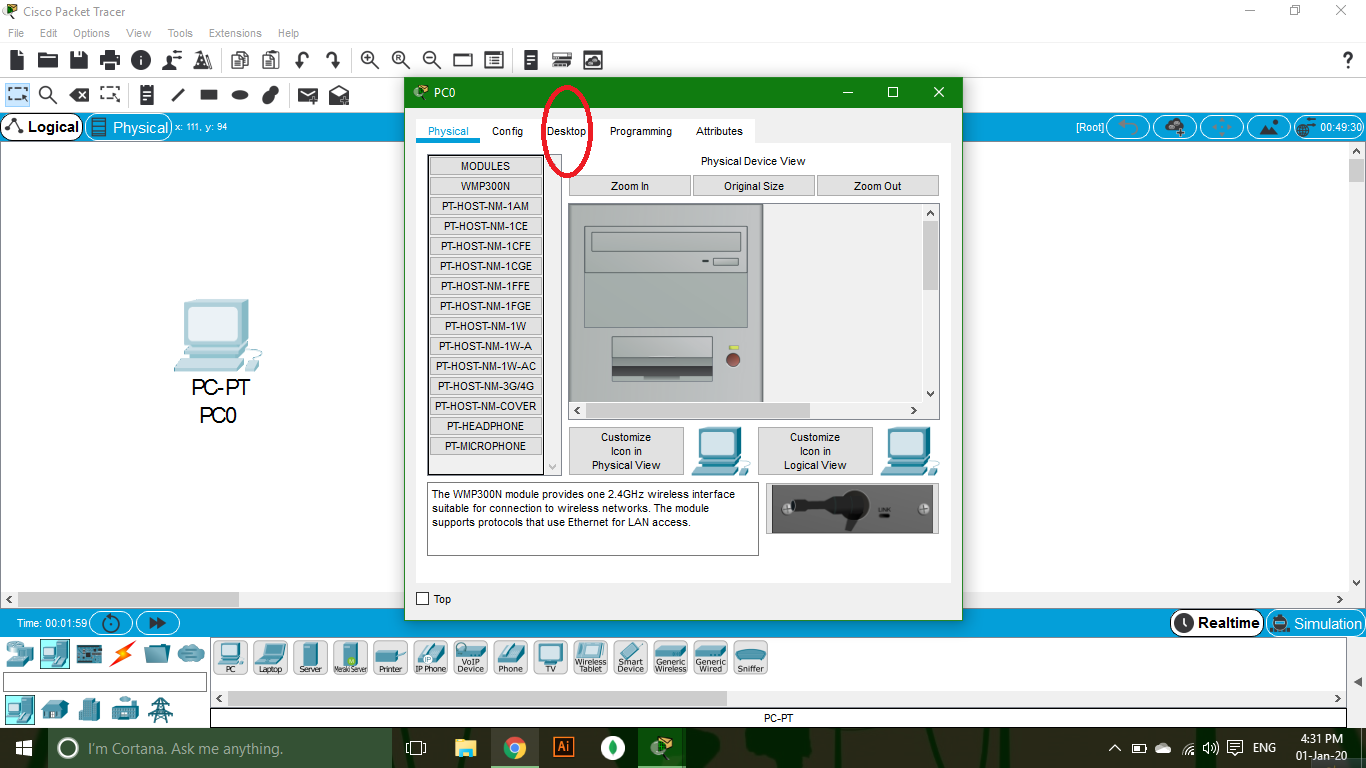Add a Sniffer device
The width and height of the screenshot is (1366, 768).
click(x=750, y=658)
